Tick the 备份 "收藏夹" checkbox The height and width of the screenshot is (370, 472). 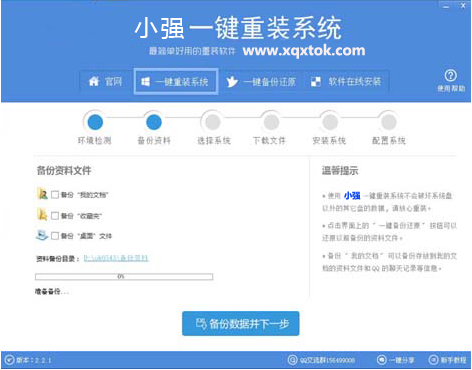coord(55,216)
